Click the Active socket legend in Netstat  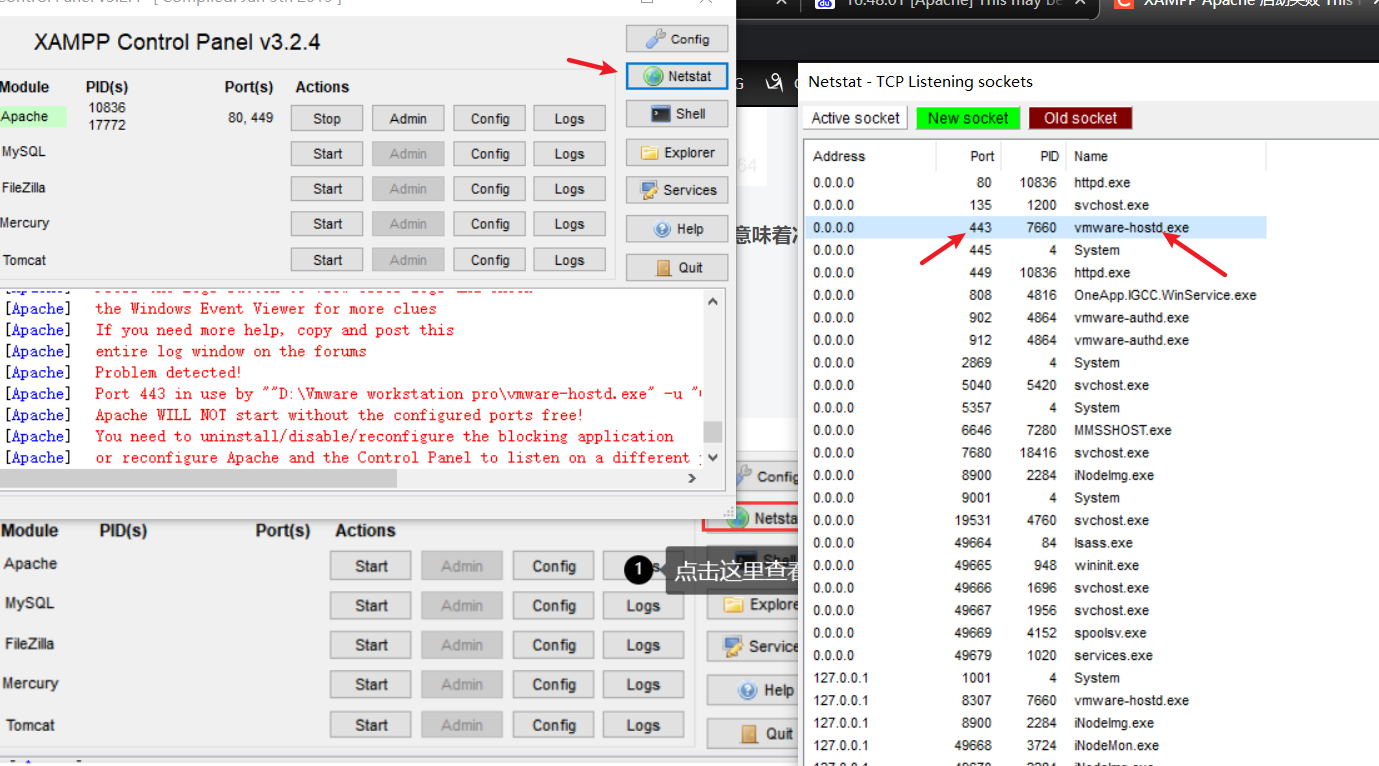point(855,118)
